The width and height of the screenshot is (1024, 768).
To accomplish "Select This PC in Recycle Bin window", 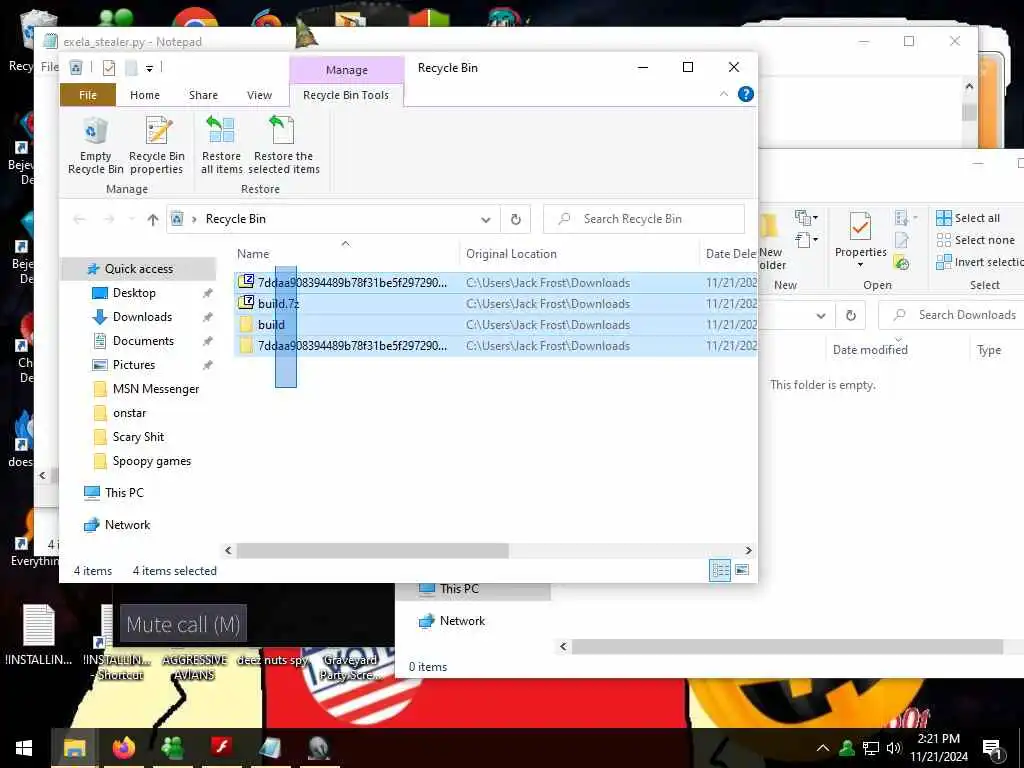I will point(124,493).
